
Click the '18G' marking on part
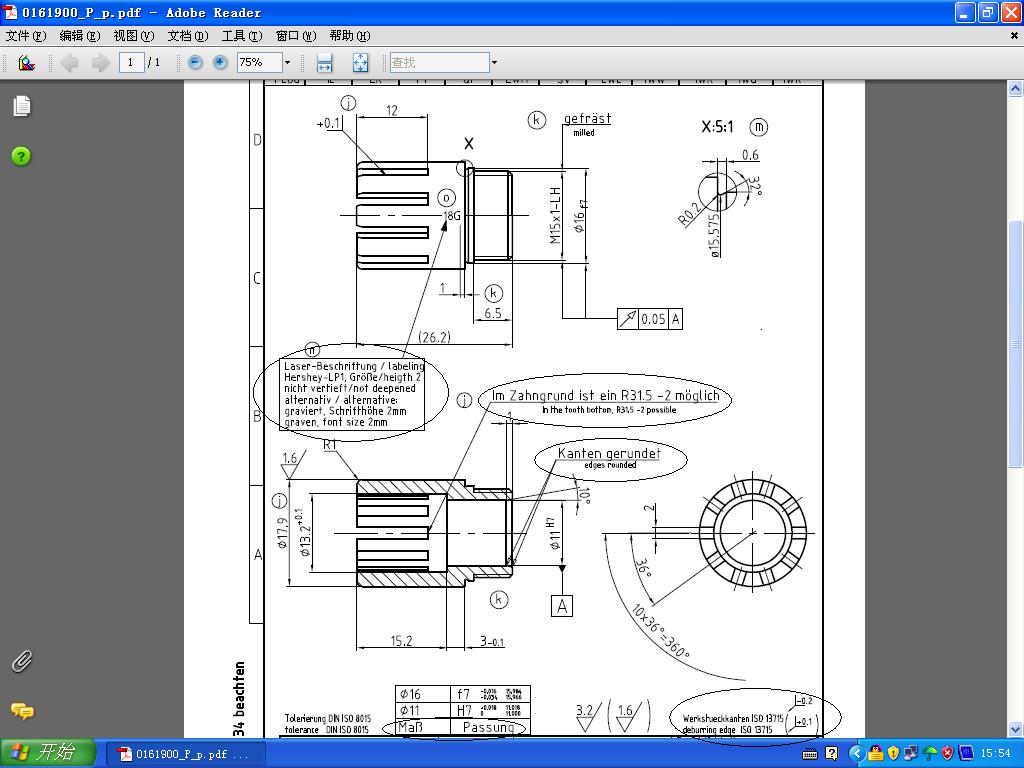pos(452,216)
